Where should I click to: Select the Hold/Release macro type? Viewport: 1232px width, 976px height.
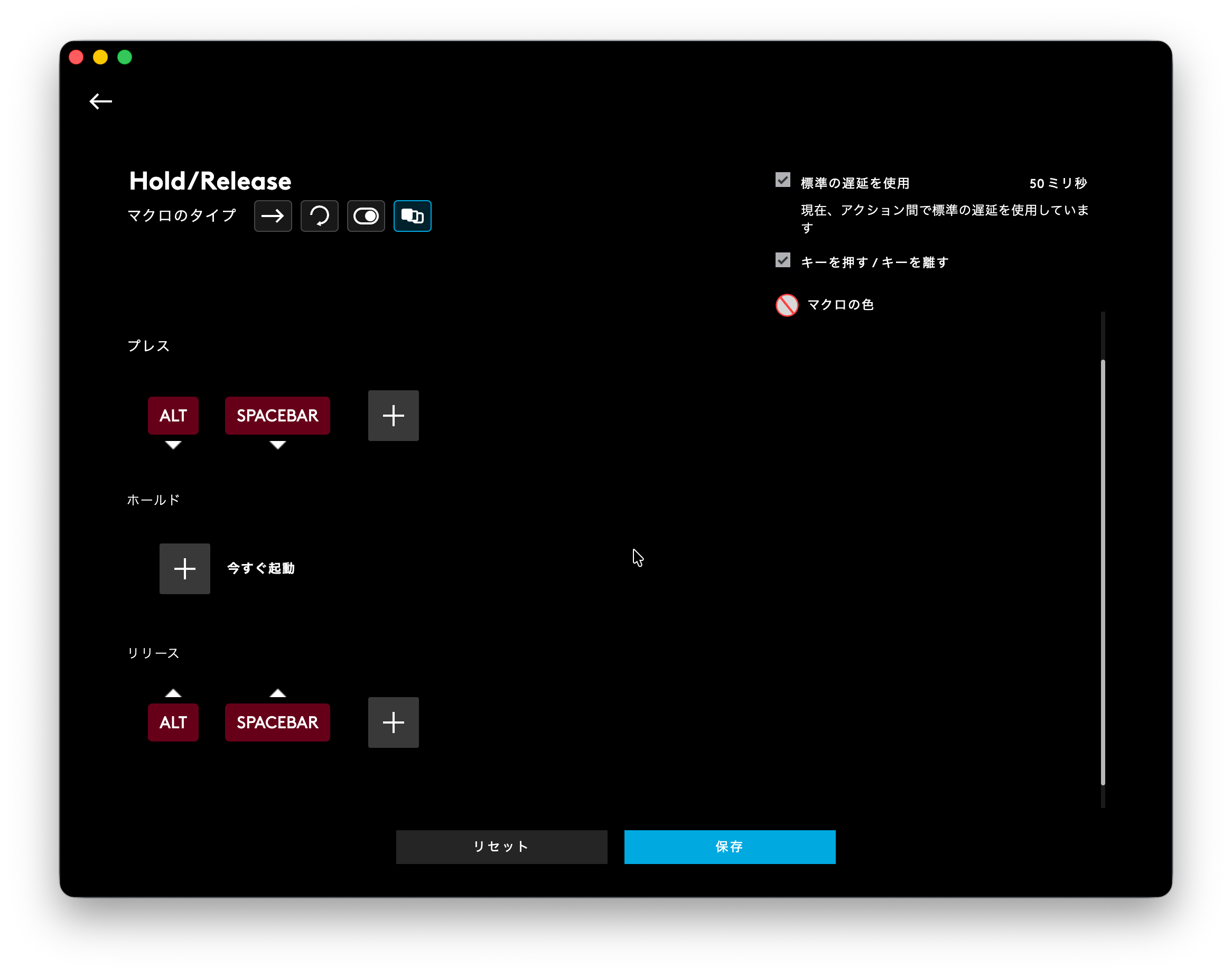[x=412, y=216]
